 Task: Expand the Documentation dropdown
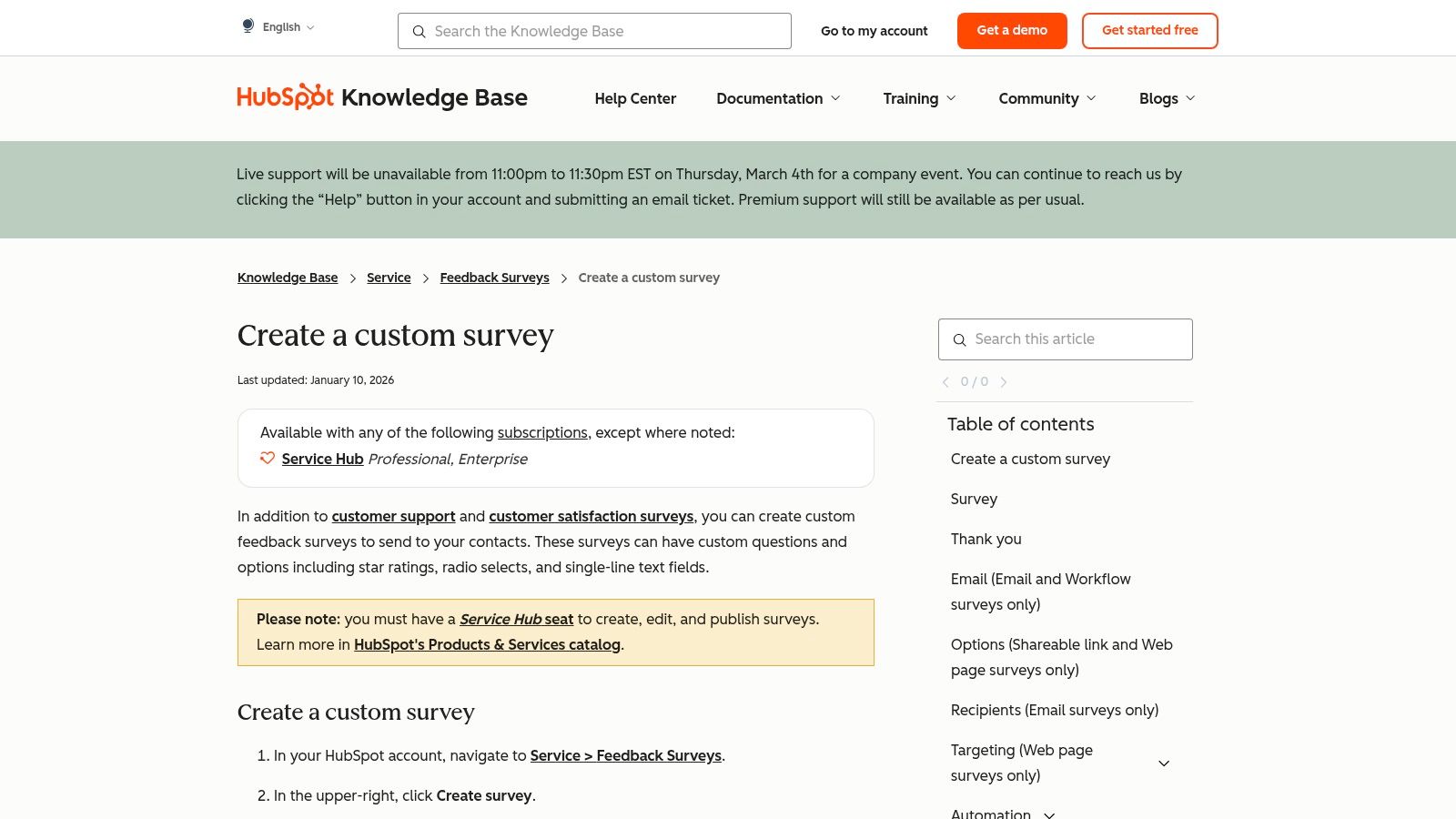[778, 98]
